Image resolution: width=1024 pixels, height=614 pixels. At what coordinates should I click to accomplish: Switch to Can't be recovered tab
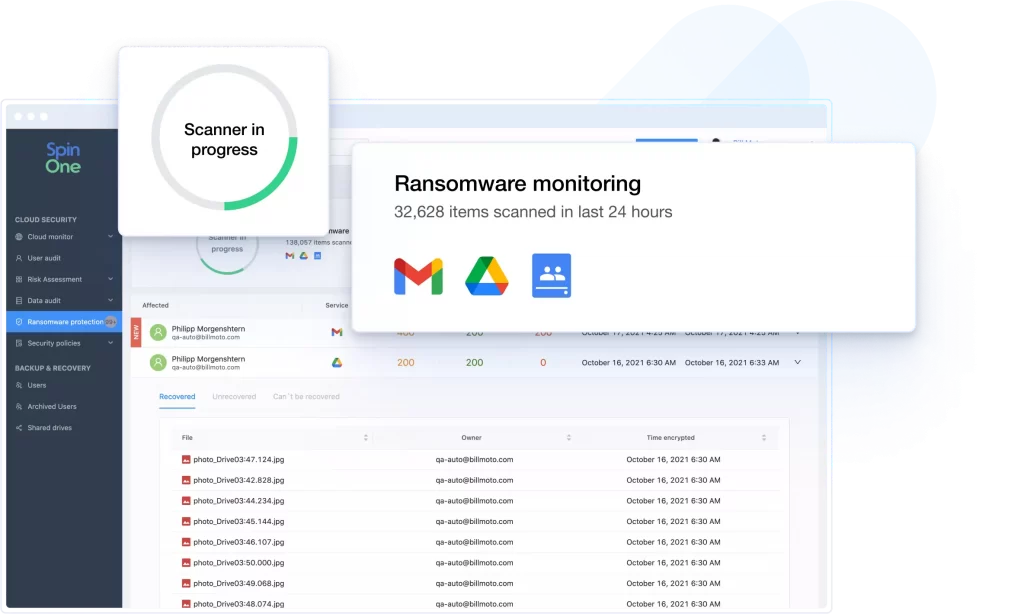(x=306, y=396)
